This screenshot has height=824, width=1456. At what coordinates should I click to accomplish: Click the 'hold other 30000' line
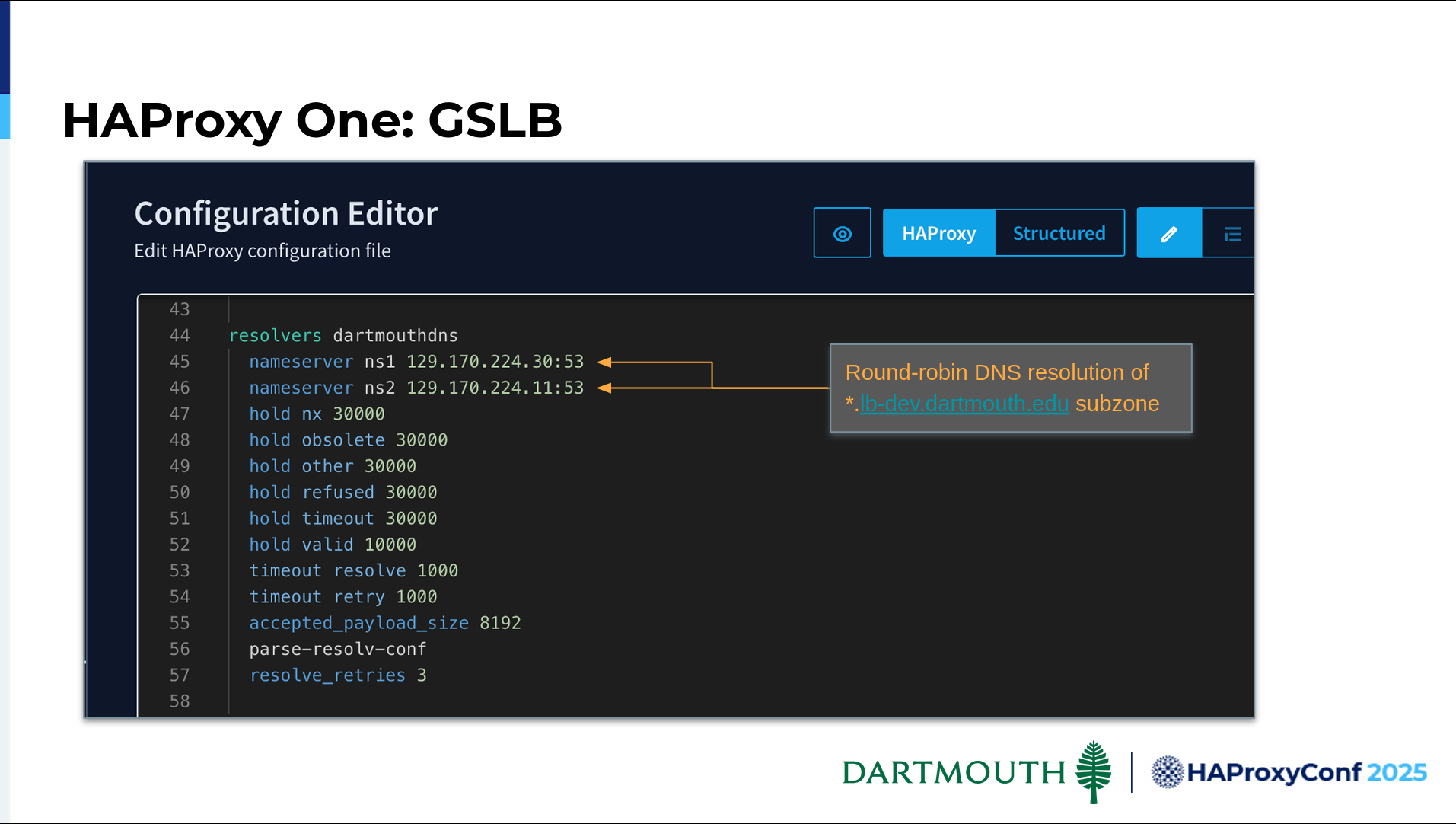pos(333,466)
